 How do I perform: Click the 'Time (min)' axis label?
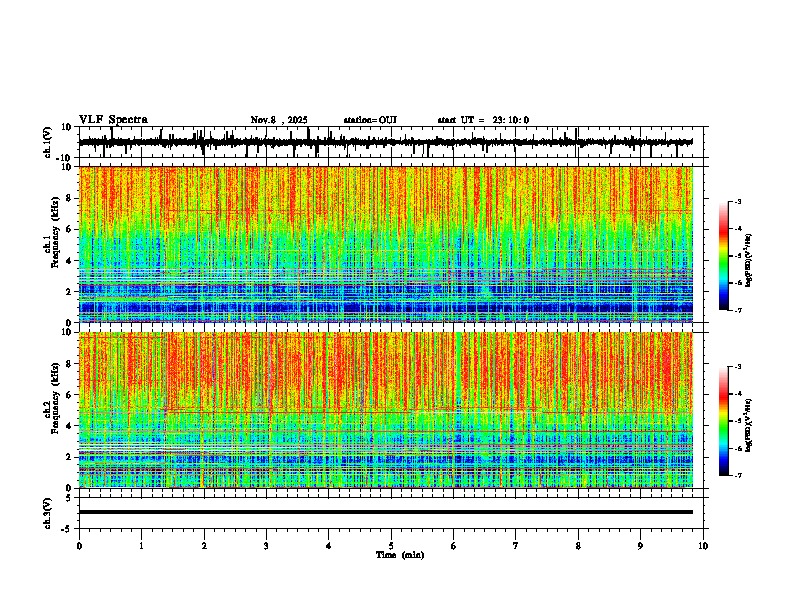[x=400, y=555]
